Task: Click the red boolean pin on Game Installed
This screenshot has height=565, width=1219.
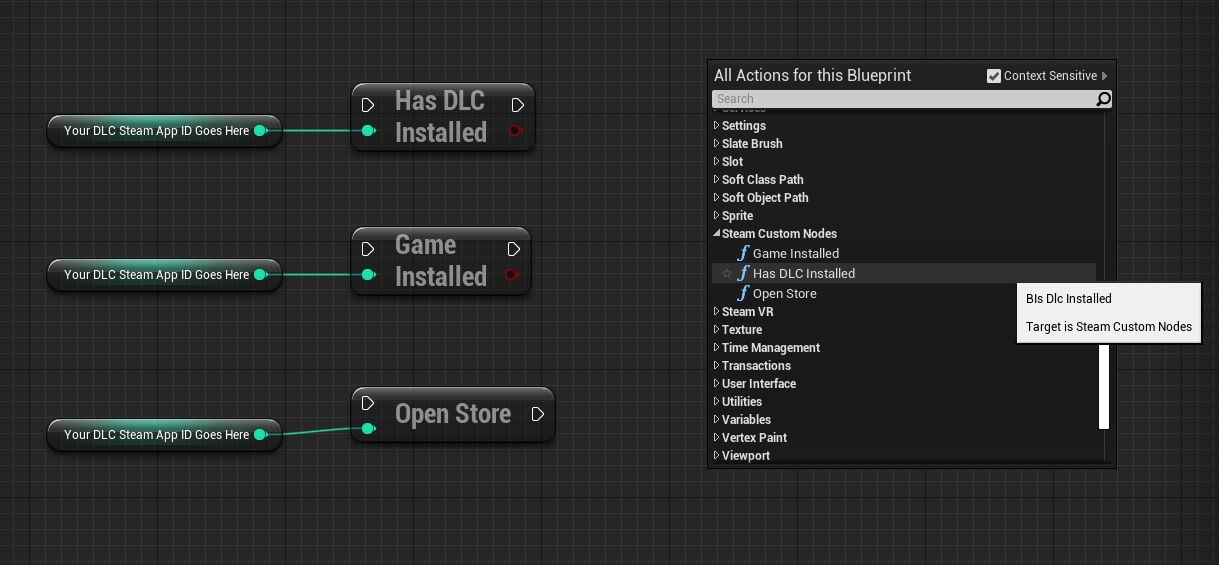Action: tap(512, 275)
